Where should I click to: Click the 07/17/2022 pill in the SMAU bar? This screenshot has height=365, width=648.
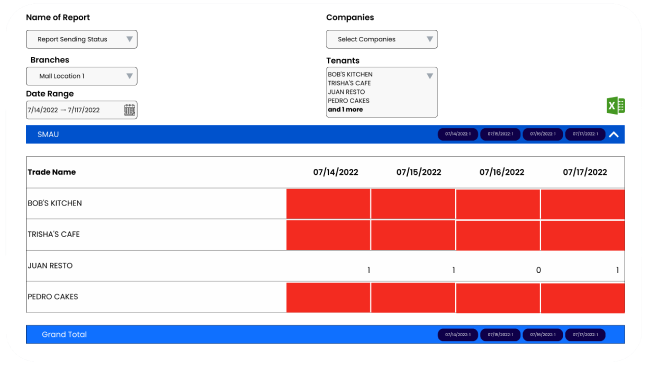click(585, 134)
